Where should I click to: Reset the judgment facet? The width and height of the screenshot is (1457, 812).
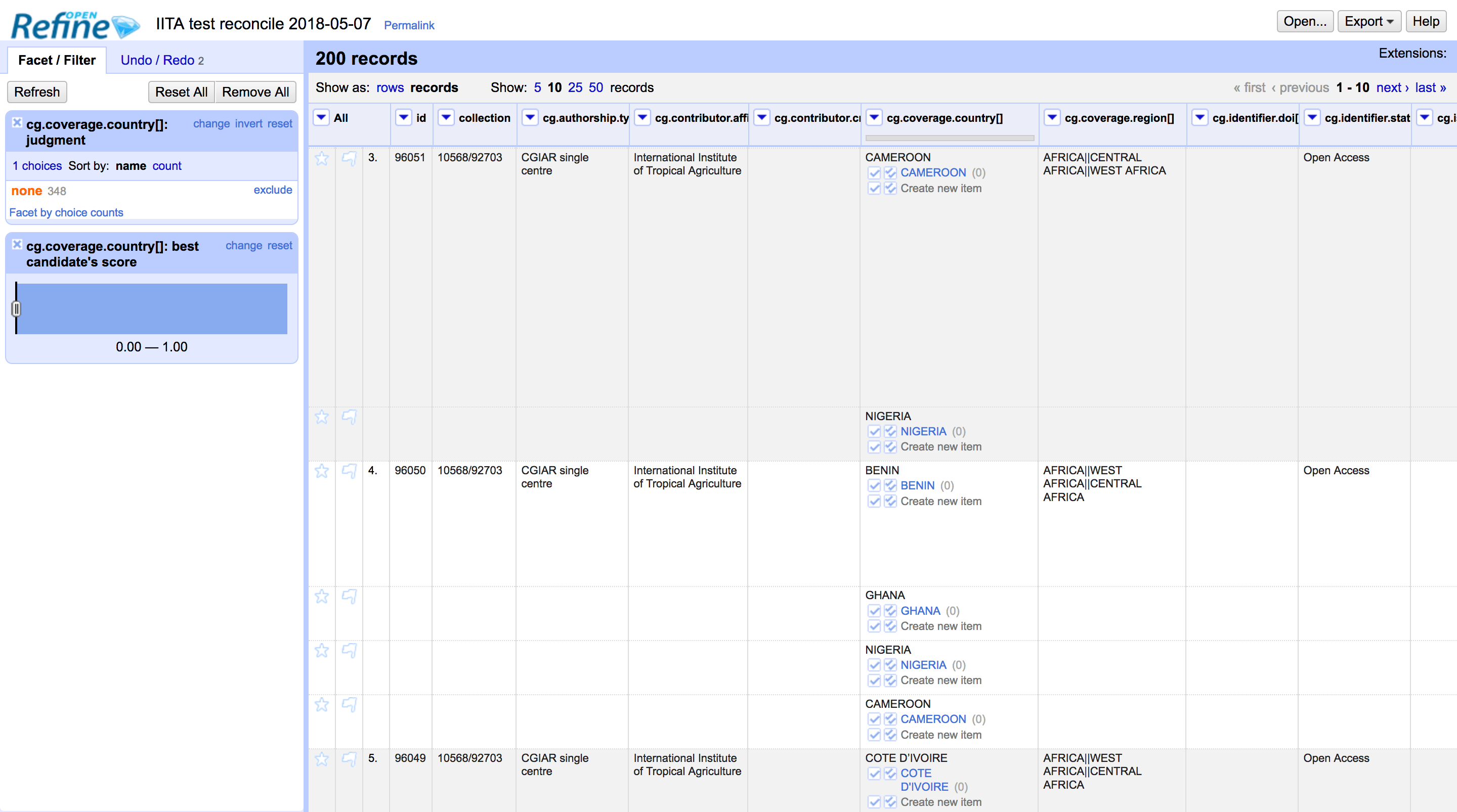click(280, 124)
